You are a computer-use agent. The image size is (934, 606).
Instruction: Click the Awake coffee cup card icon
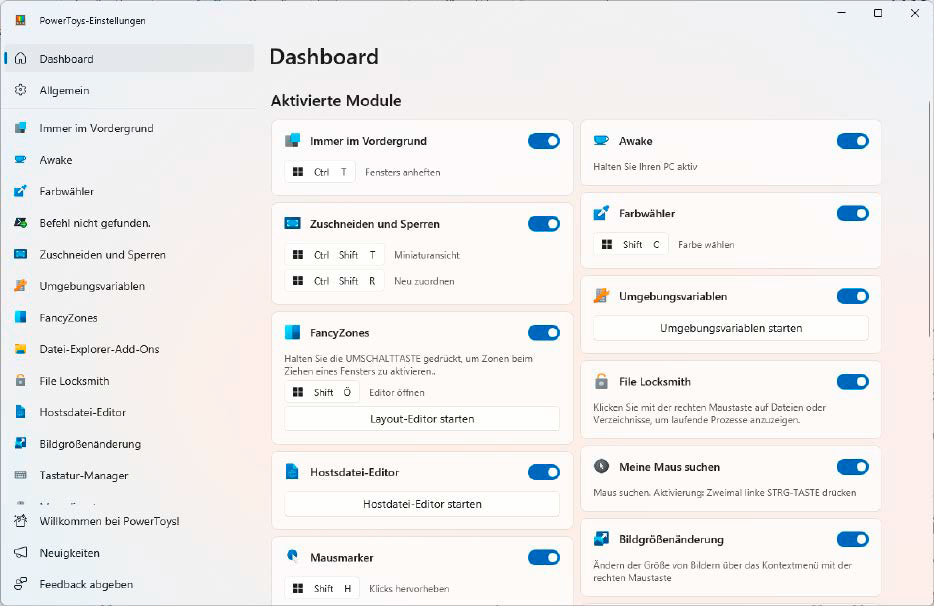click(x=602, y=141)
